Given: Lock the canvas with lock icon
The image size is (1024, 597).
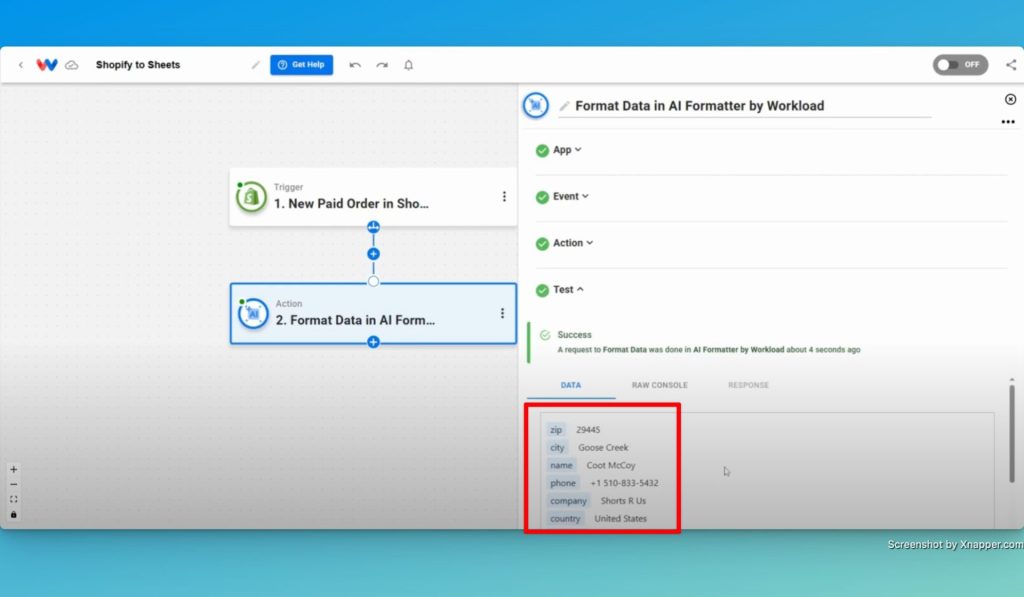Looking at the screenshot, I should [x=14, y=515].
